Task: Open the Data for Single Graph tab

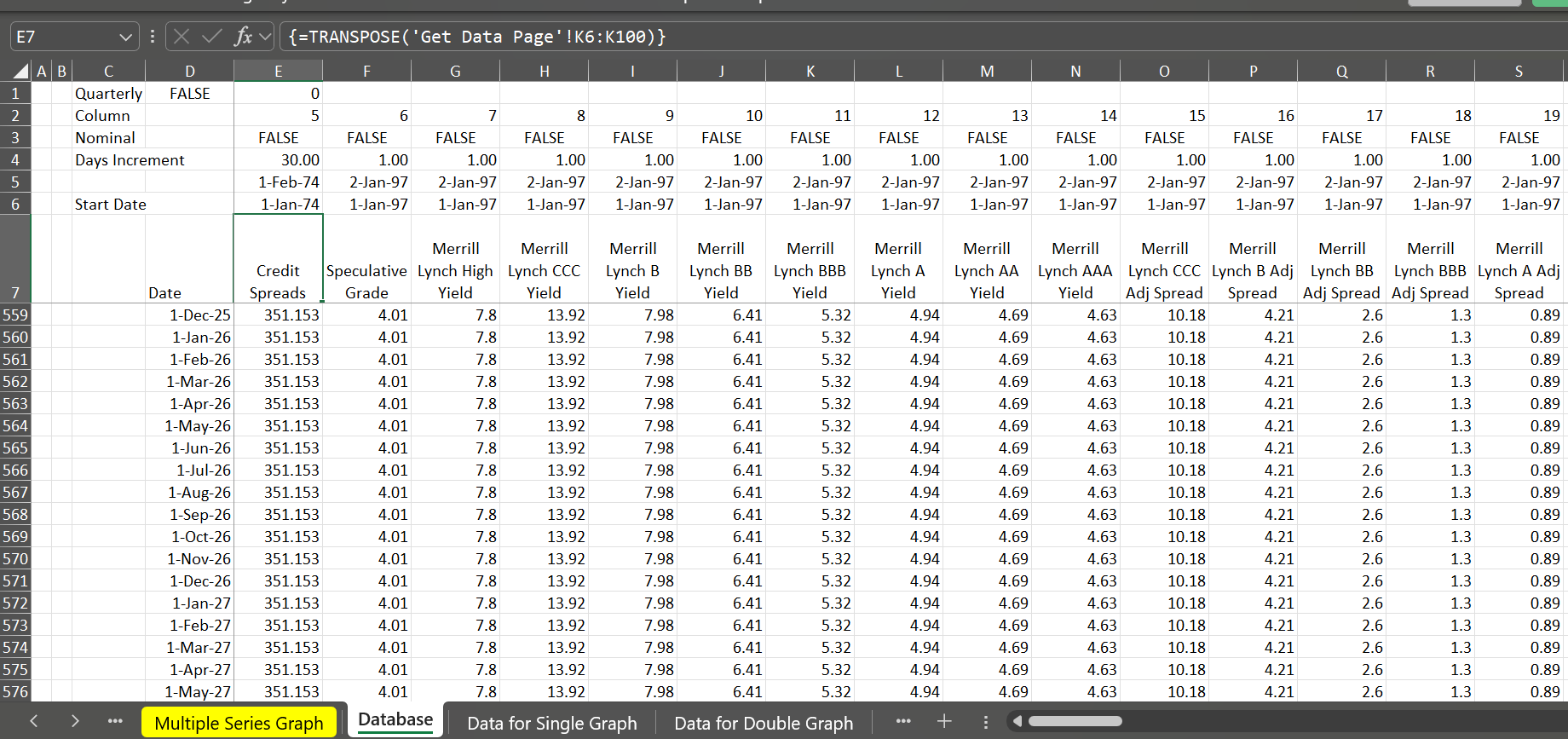Action: click(x=552, y=723)
